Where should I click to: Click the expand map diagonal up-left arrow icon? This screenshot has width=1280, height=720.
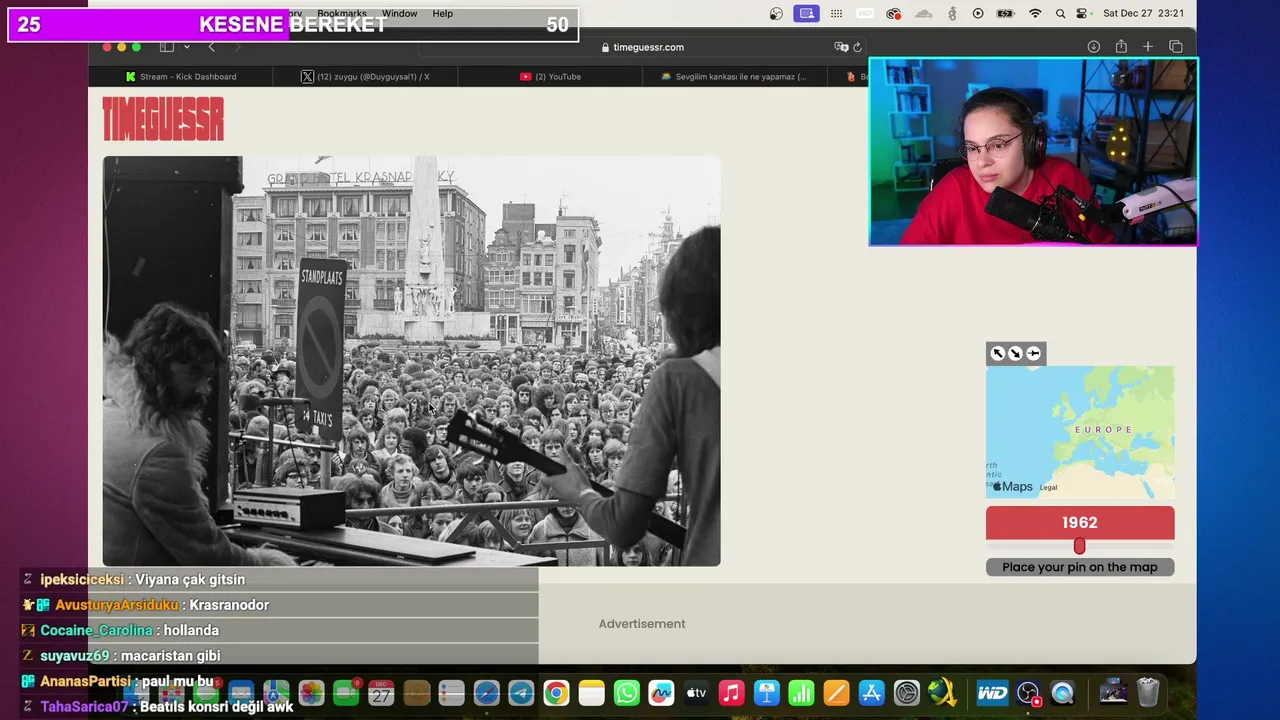pyautogui.click(x=997, y=353)
